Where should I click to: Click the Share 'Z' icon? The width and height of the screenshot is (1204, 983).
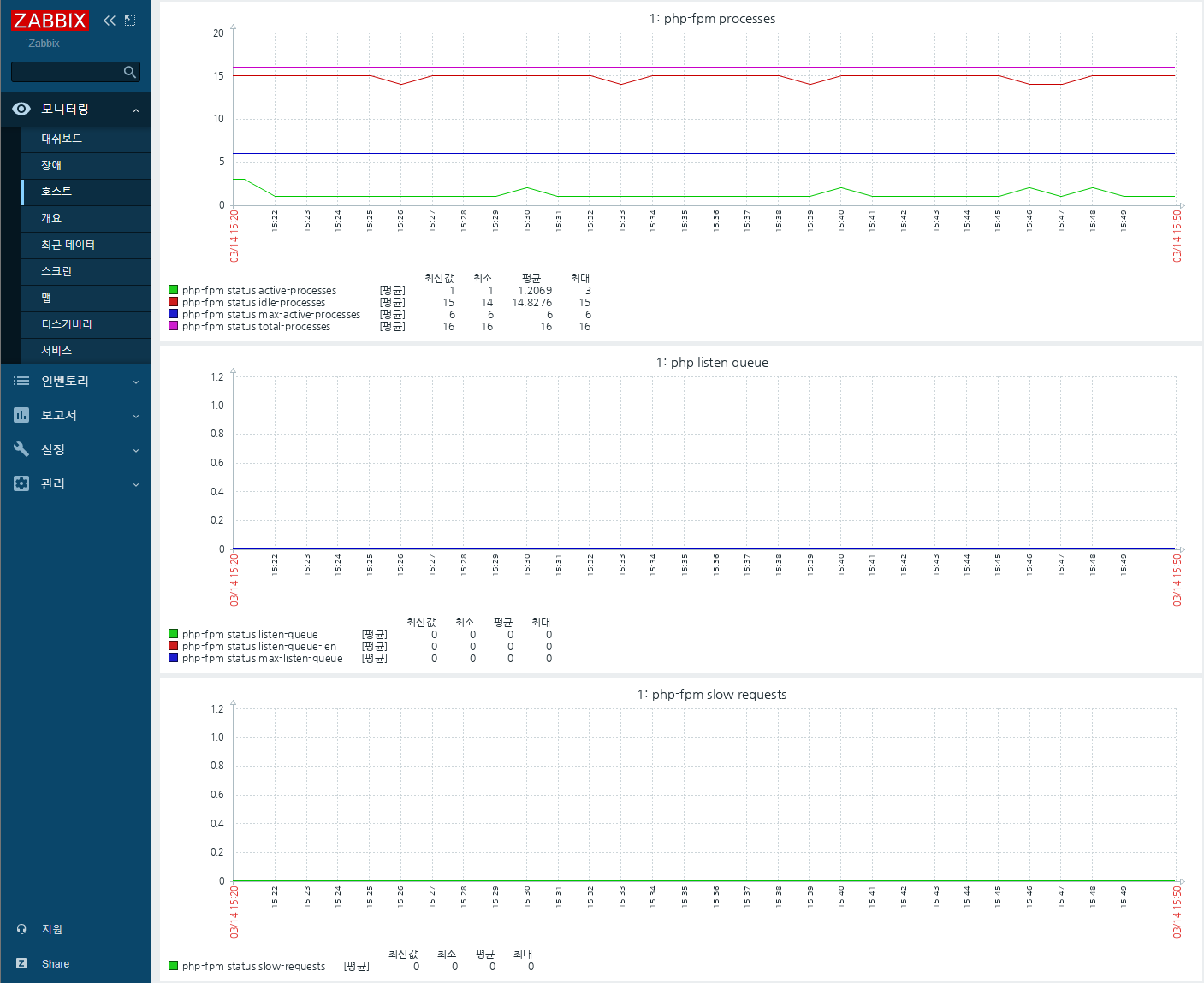point(21,963)
